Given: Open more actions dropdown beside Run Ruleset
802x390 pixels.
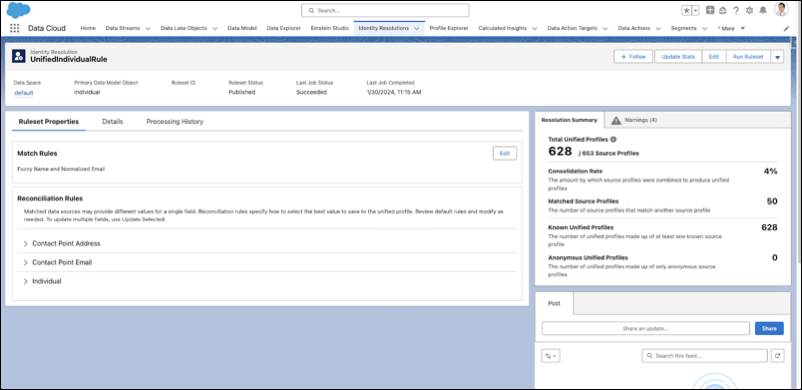Looking at the screenshot, I should pos(777,57).
